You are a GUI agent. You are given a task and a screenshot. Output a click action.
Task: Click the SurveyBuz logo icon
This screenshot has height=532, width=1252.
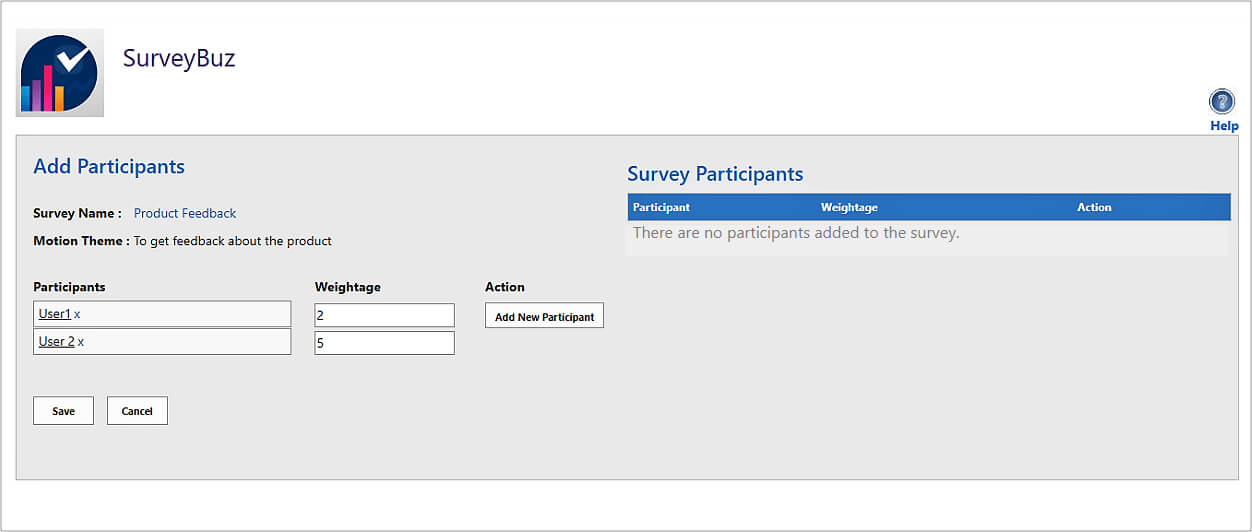59,73
